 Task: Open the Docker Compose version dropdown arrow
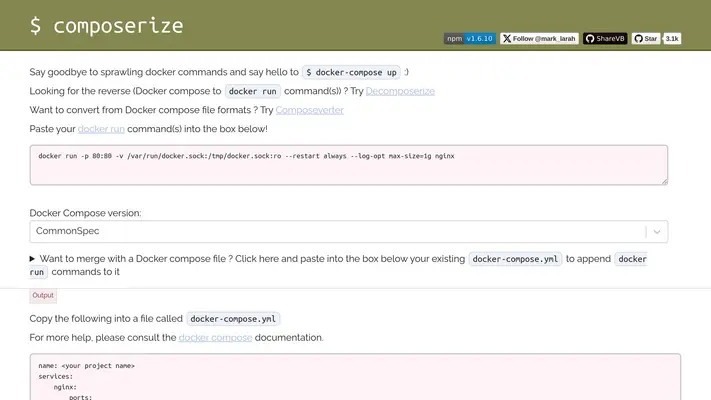click(657, 232)
